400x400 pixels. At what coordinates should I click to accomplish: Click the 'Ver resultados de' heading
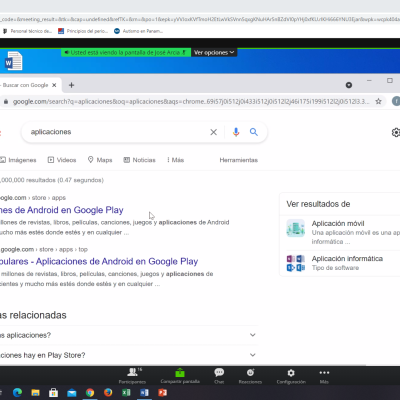click(x=318, y=204)
